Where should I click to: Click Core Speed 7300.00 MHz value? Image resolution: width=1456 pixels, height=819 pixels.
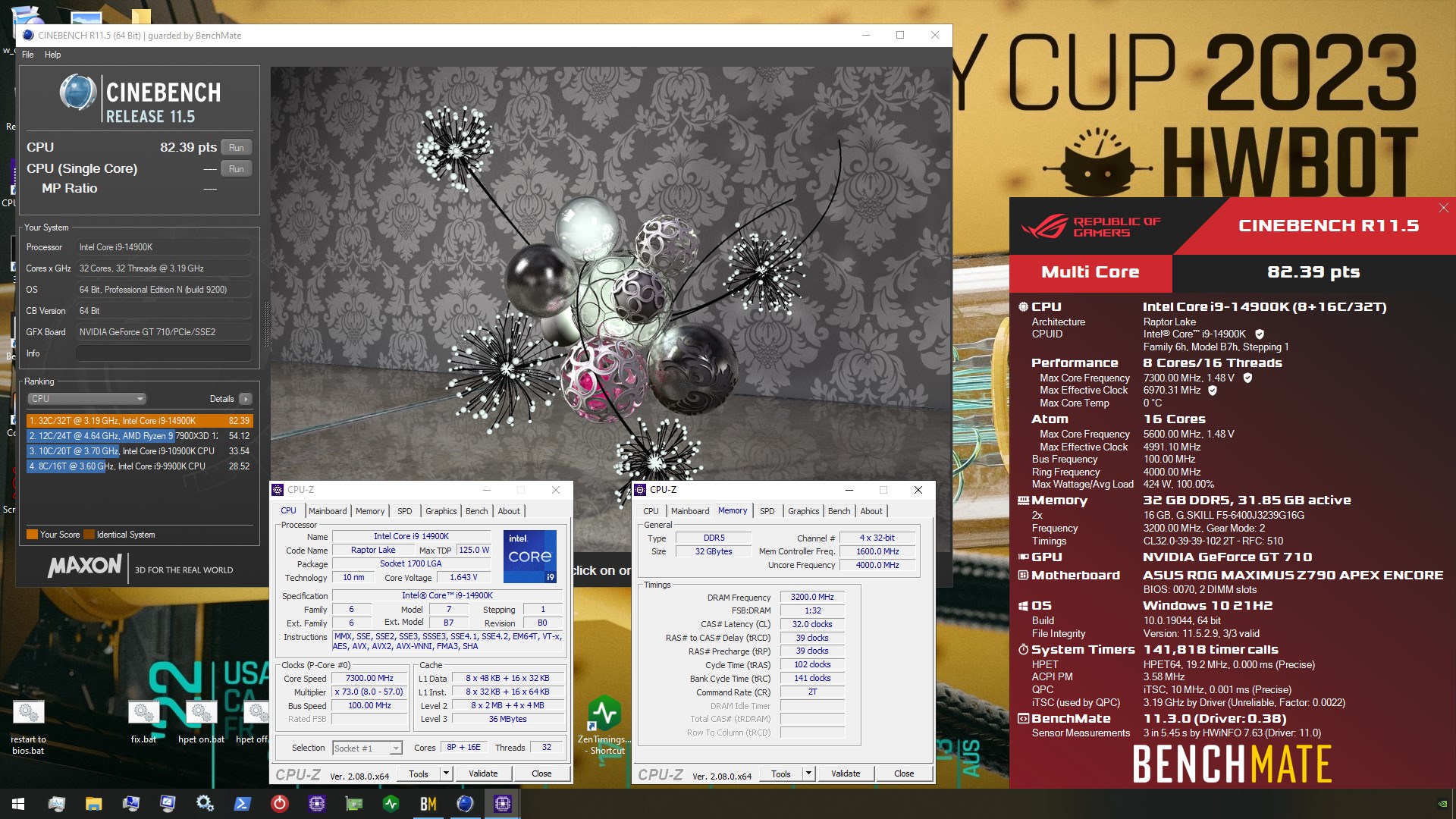coord(369,679)
